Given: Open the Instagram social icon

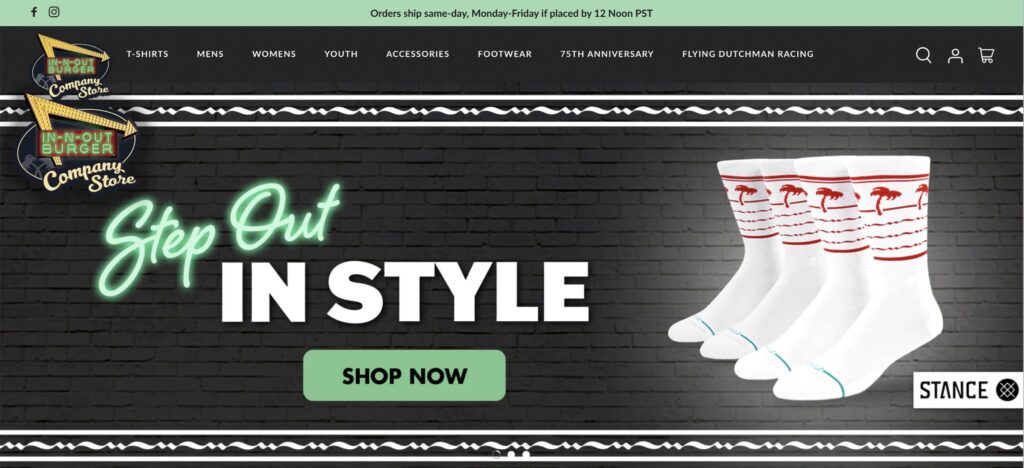Looking at the screenshot, I should coord(54,12).
